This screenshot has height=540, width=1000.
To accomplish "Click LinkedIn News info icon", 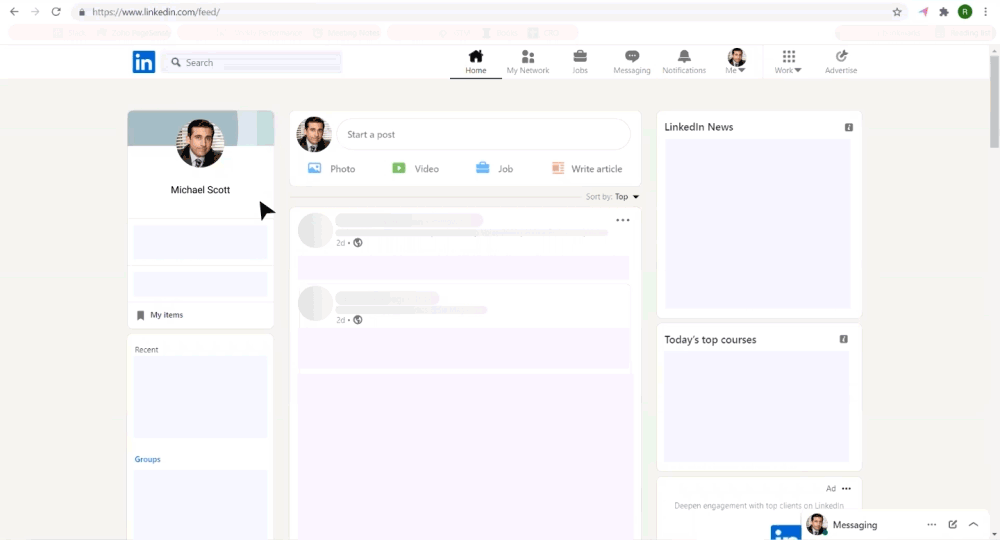I will (x=849, y=128).
